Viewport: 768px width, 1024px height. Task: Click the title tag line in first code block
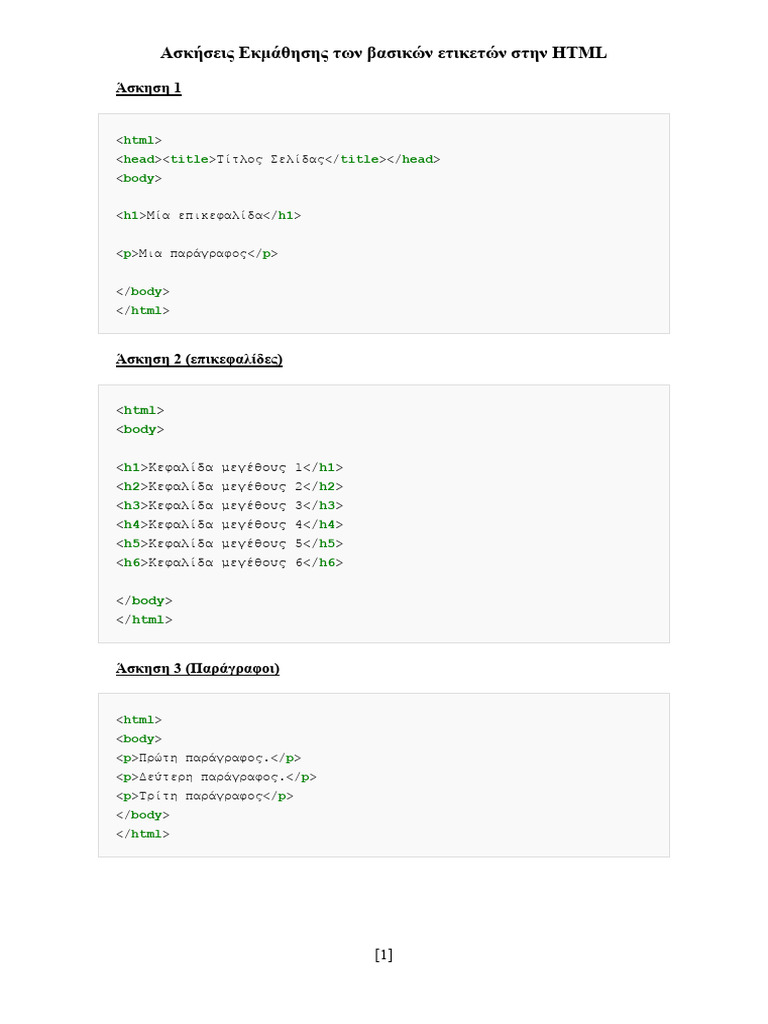pyautogui.click(x=278, y=159)
